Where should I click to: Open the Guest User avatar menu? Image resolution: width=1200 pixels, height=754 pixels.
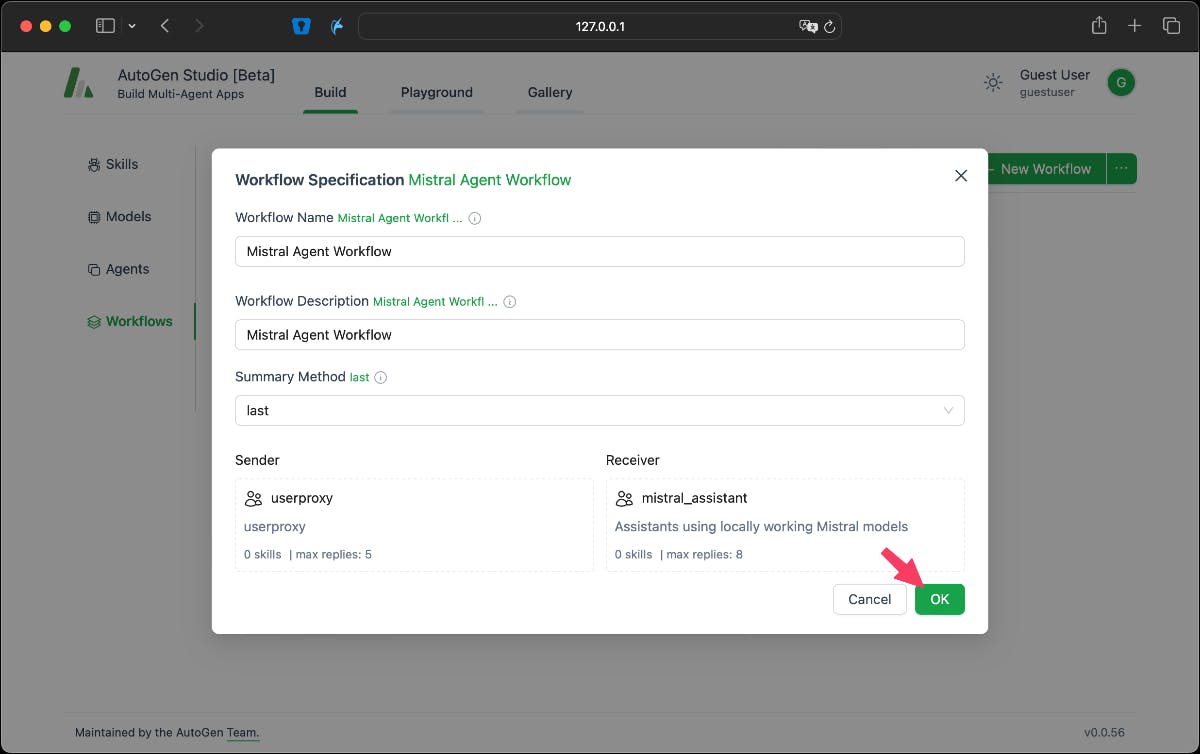(x=1121, y=83)
